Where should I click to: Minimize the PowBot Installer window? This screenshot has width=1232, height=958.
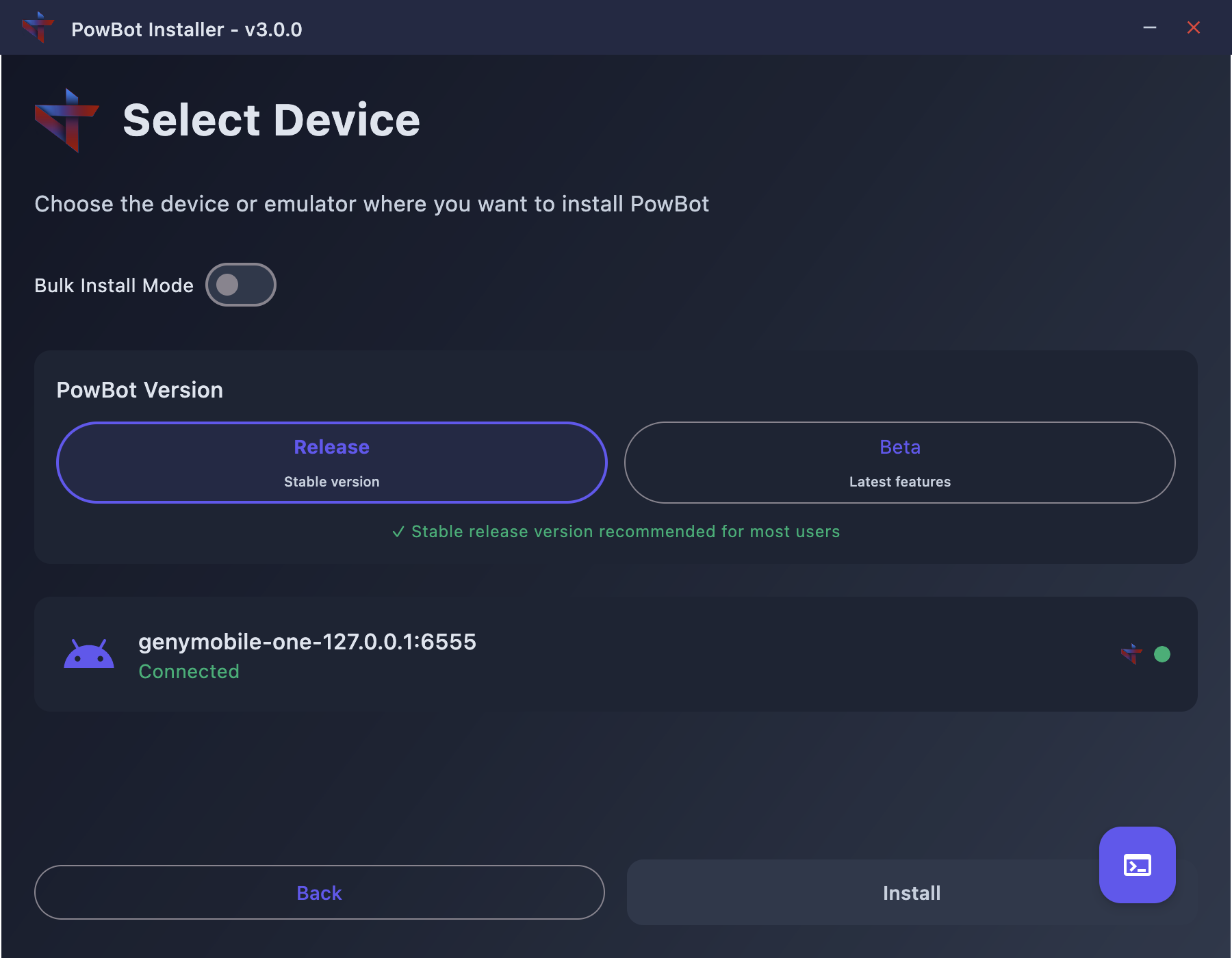click(x=1150, y=28)
